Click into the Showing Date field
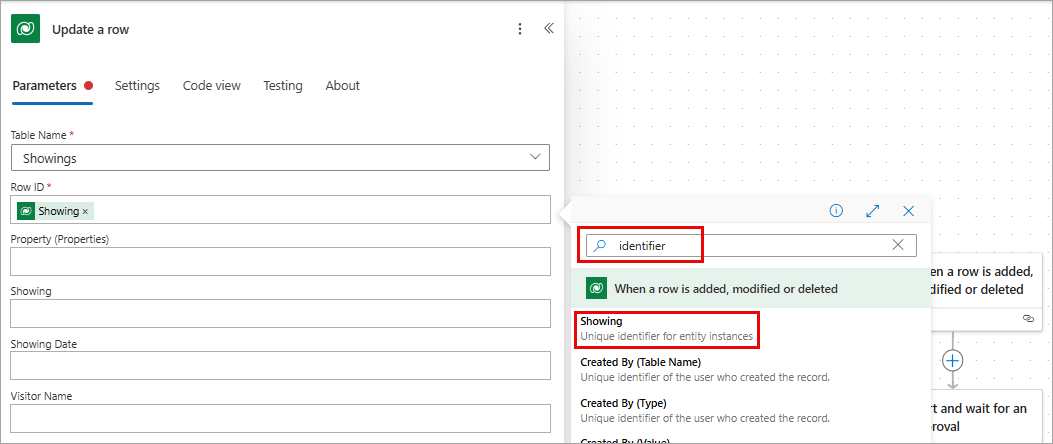The height and width of the screenshot is (444, 1053). tap(280, 366)
